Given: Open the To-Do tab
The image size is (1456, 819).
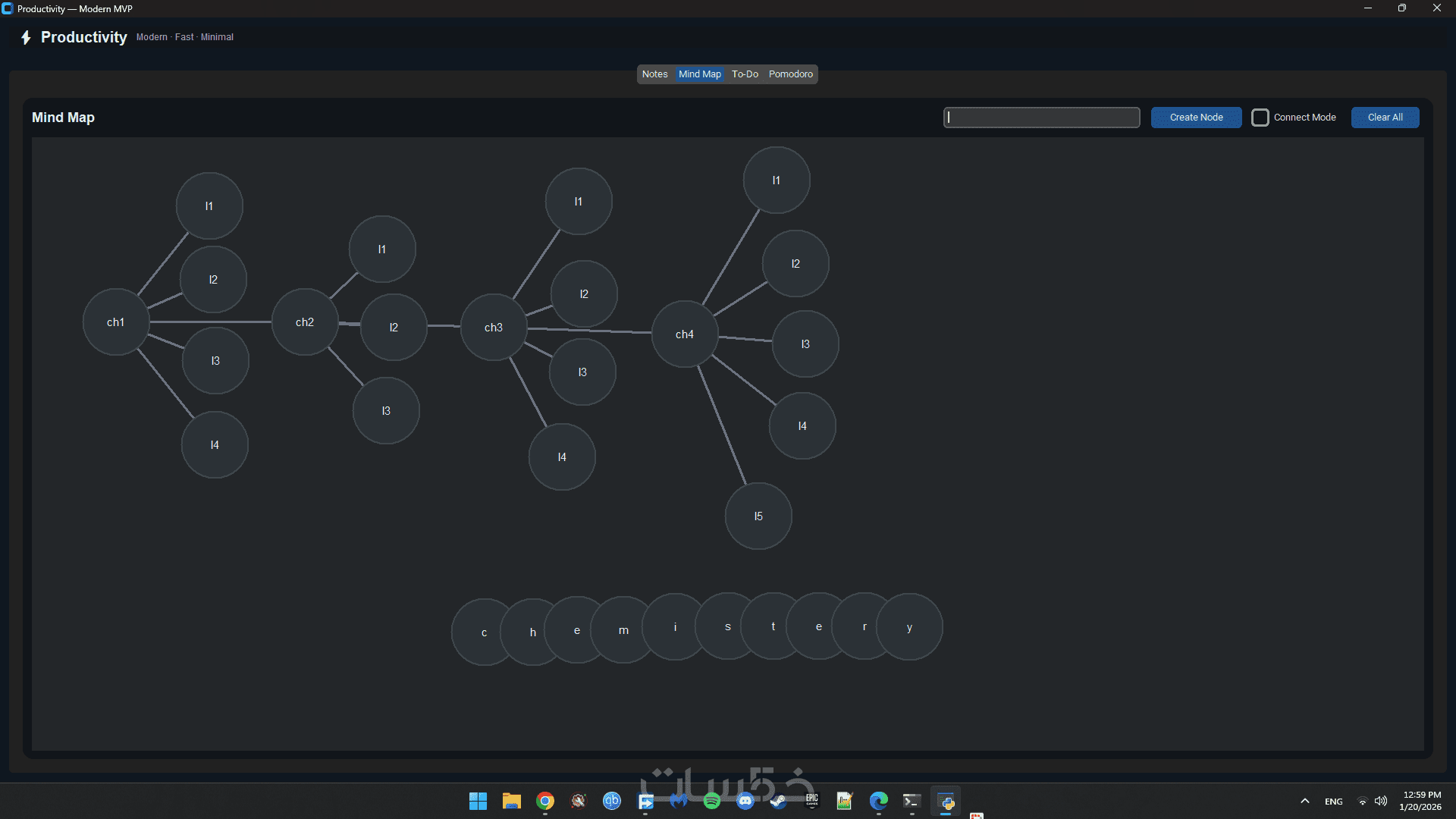Looking at the screenshot, I should (745, 74).
